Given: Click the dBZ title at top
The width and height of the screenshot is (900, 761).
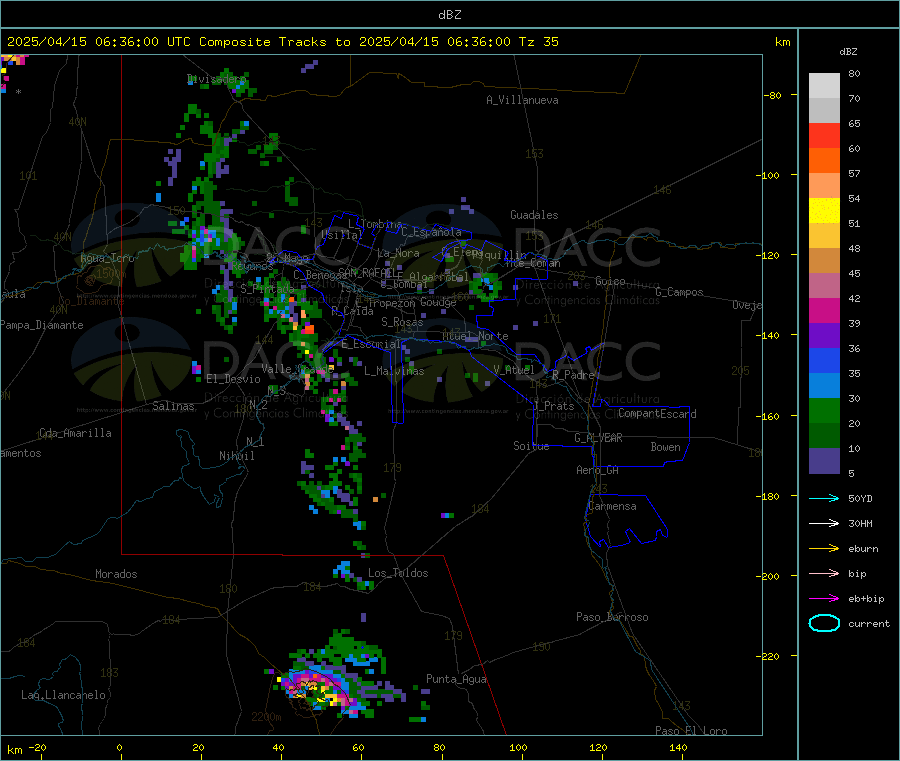Looking at the screenshot, I should (x=449, y=15).
